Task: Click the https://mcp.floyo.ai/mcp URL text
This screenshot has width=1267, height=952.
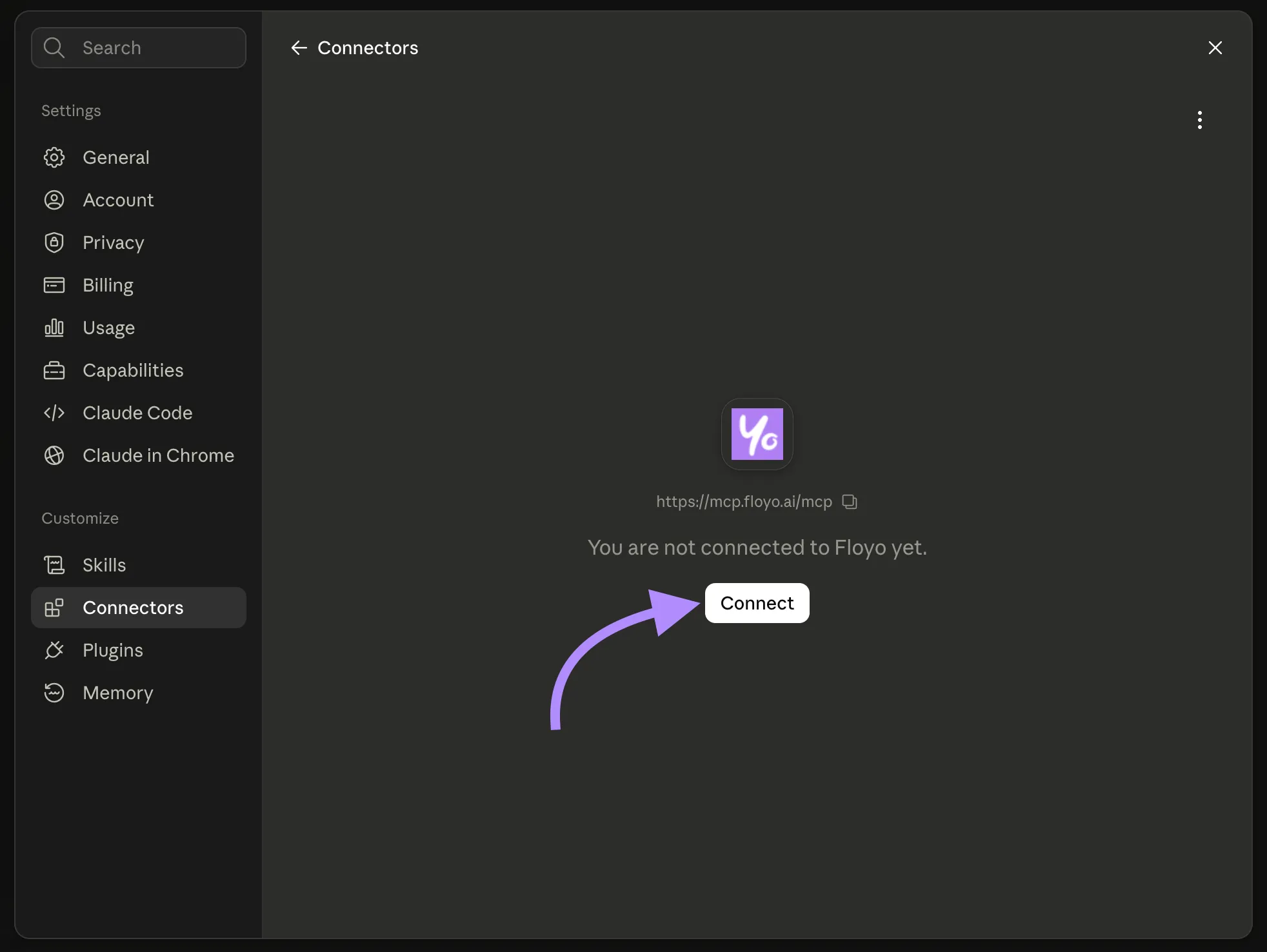Action: pos(744,502)
